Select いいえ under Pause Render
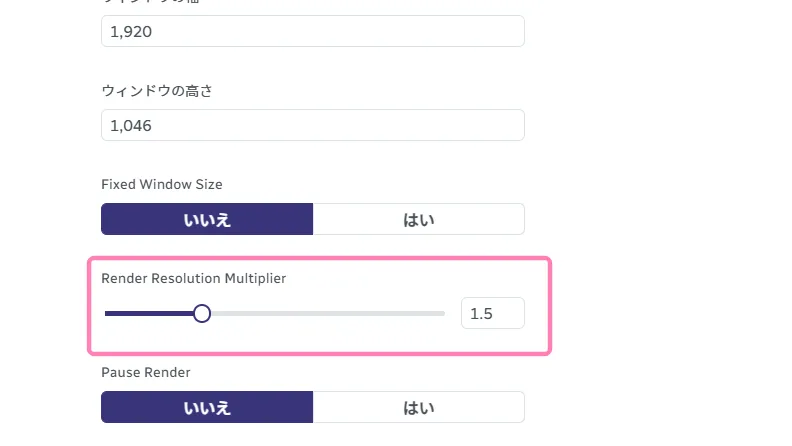Screen dimensions: 792x446 [207, 407]
